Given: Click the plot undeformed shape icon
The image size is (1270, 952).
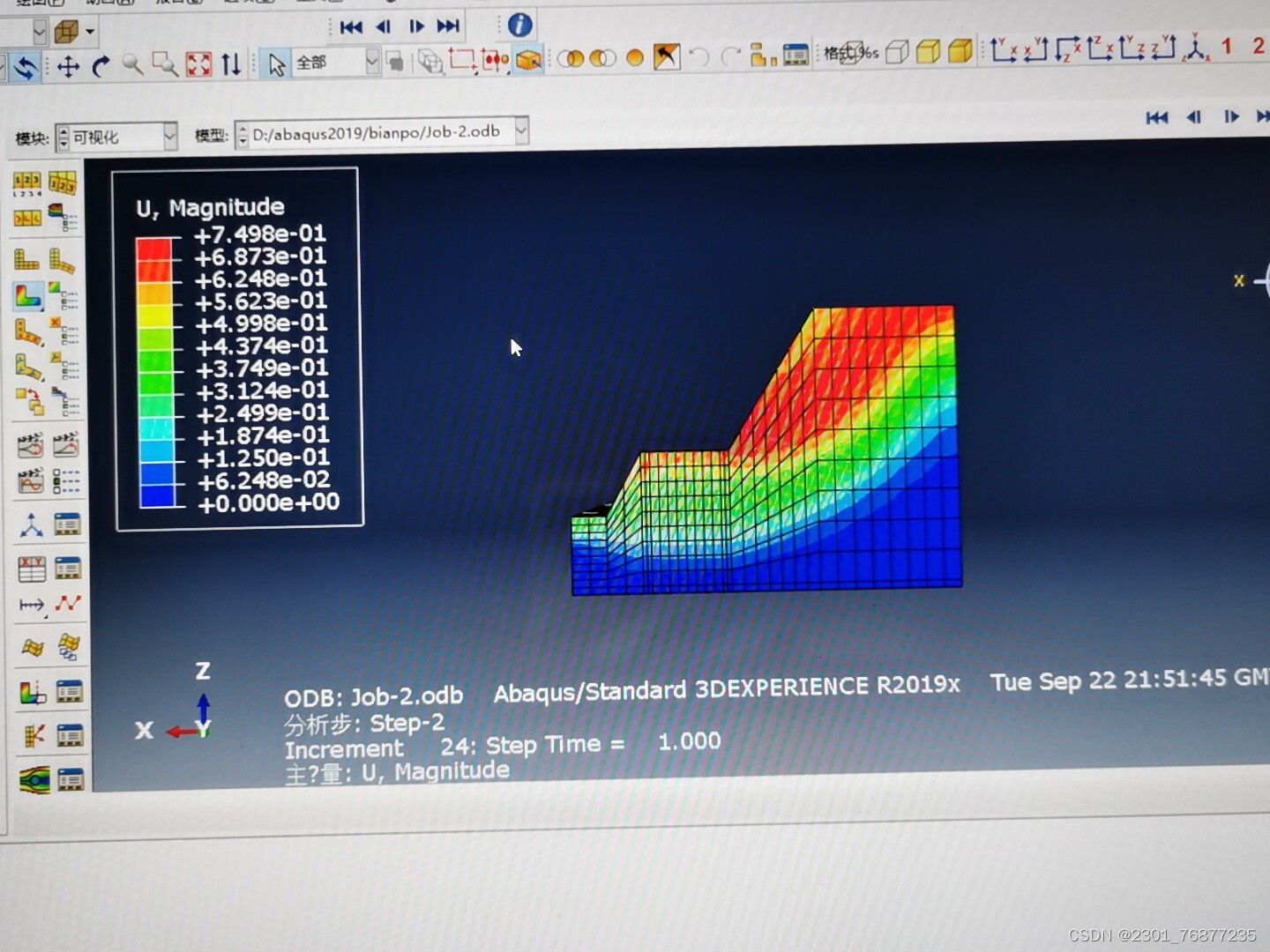Looking at the screenshot, I should click(26, 259).
